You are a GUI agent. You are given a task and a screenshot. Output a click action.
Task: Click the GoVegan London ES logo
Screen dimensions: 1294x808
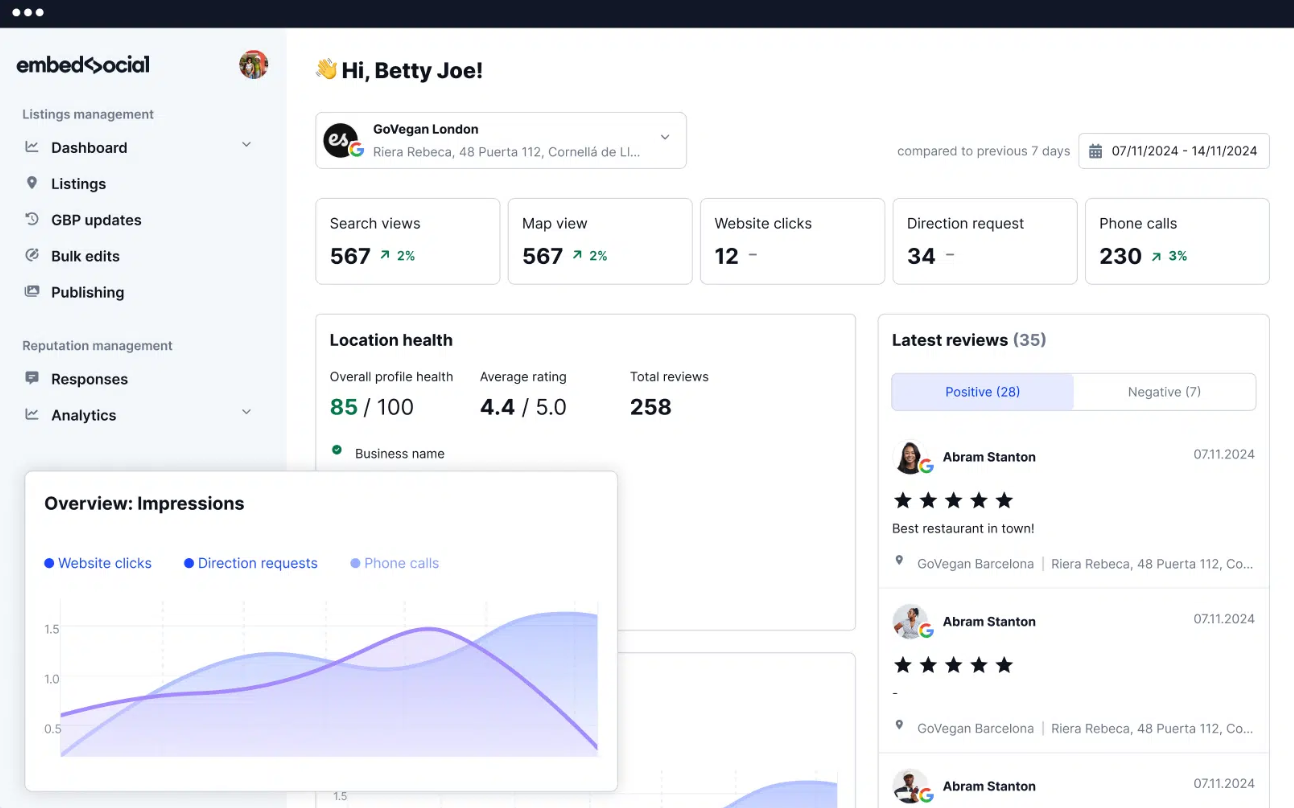point(342,141)
